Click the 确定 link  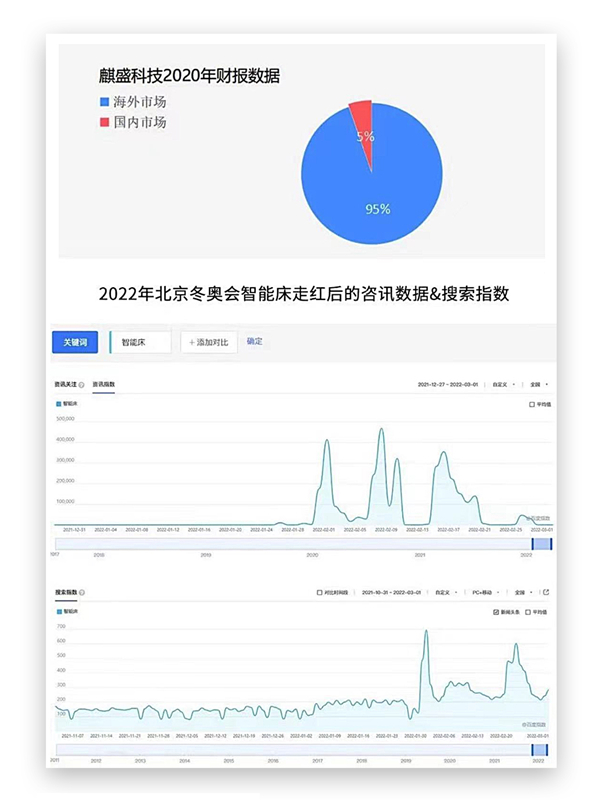255,341
